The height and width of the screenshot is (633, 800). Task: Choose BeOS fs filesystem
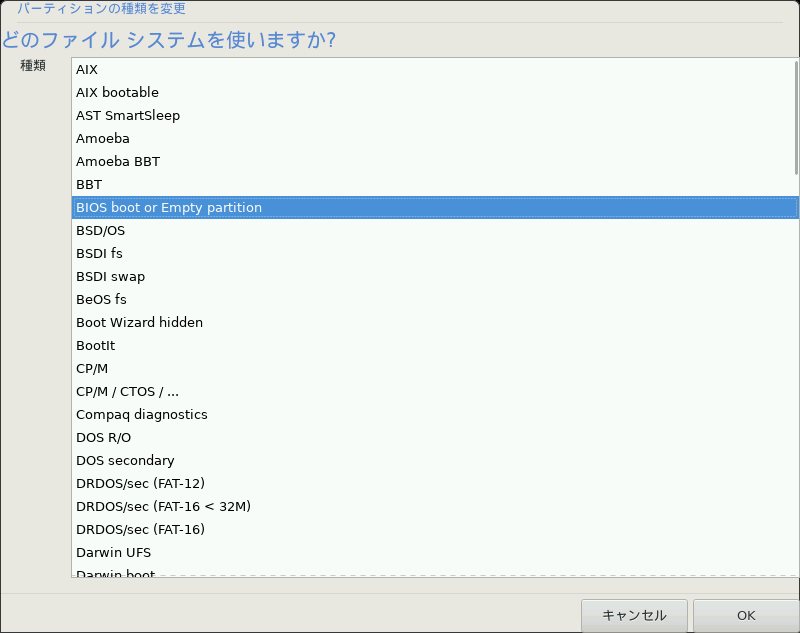coord(435,299)
